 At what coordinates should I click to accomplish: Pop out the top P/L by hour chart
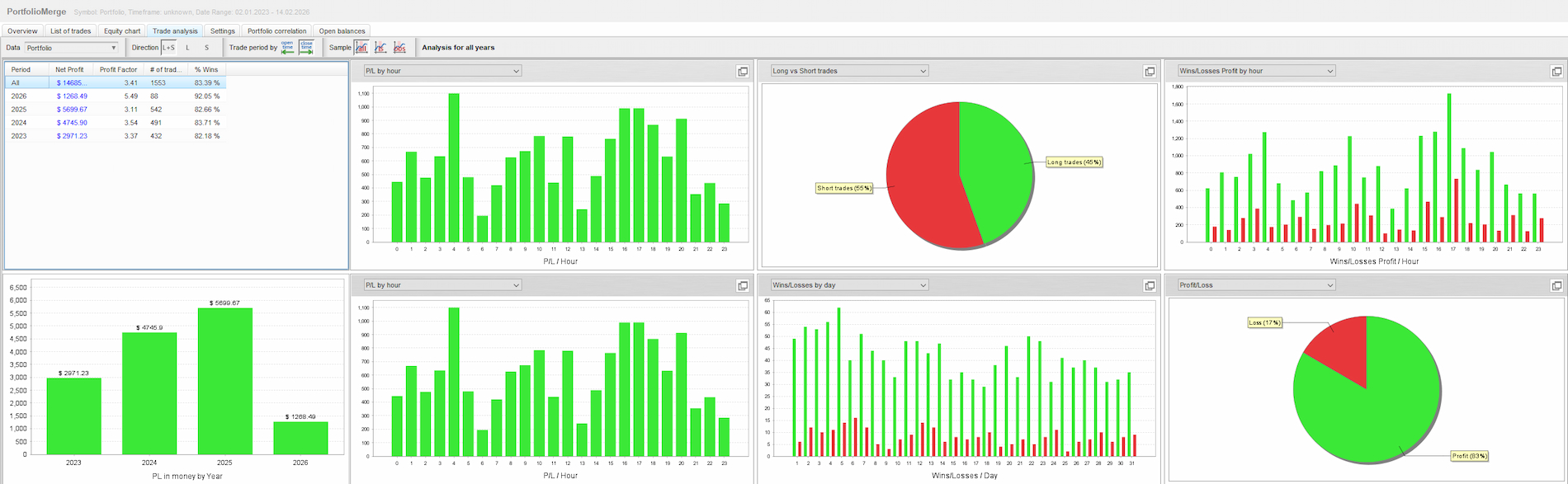coord(743,72)
